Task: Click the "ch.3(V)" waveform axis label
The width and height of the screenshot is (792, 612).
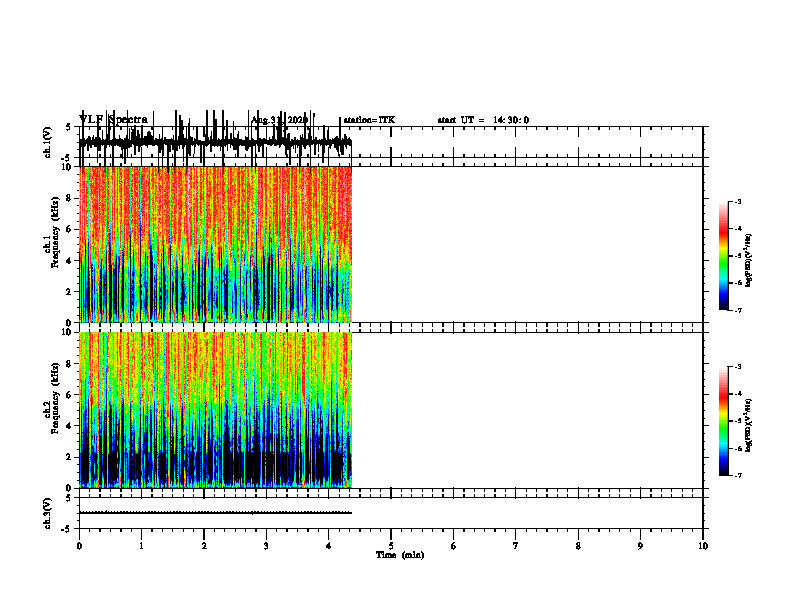Action: pyautogui.click(x=47, y=513)
